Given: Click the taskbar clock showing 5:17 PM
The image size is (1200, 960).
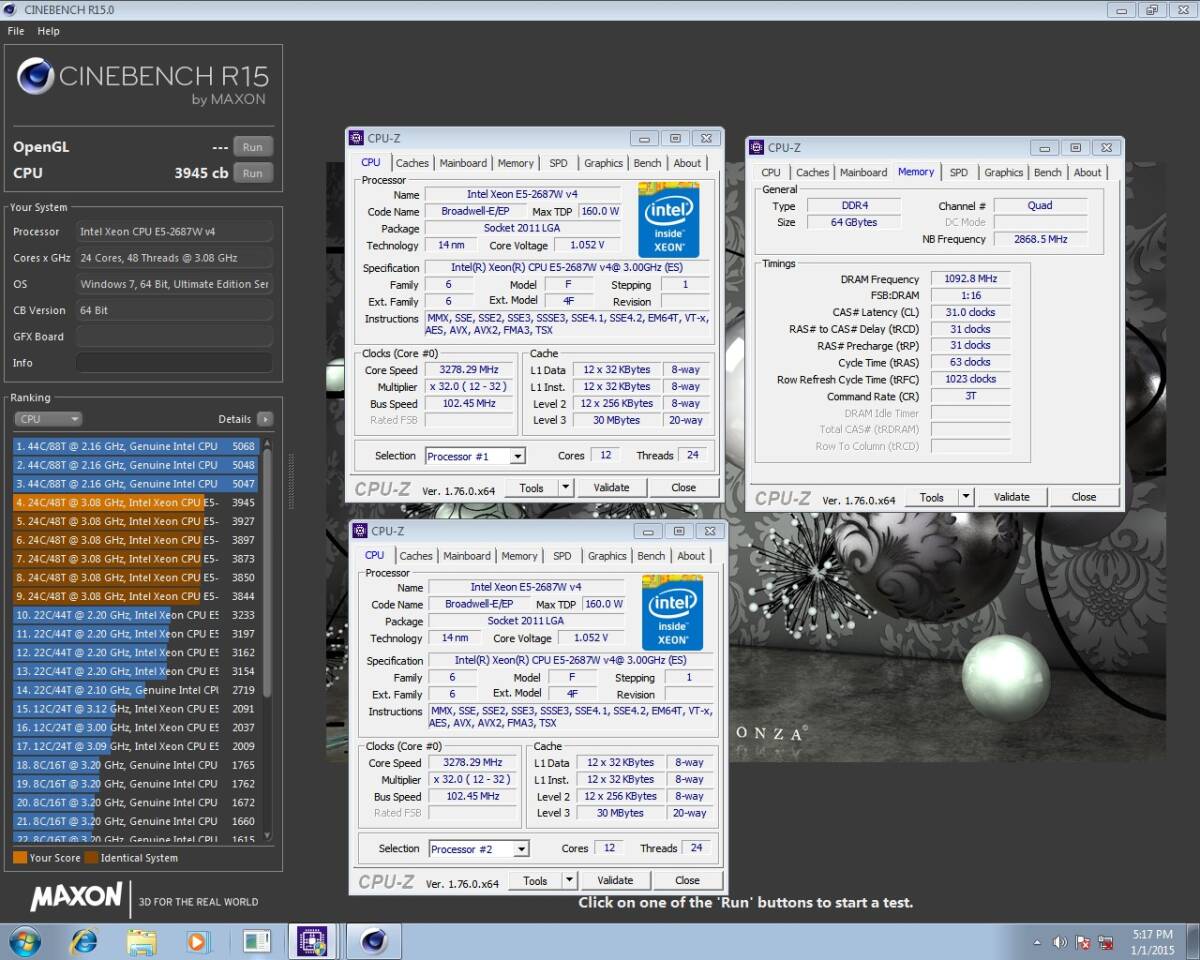Looking at the screenshot, I should tap(1153, 941).
